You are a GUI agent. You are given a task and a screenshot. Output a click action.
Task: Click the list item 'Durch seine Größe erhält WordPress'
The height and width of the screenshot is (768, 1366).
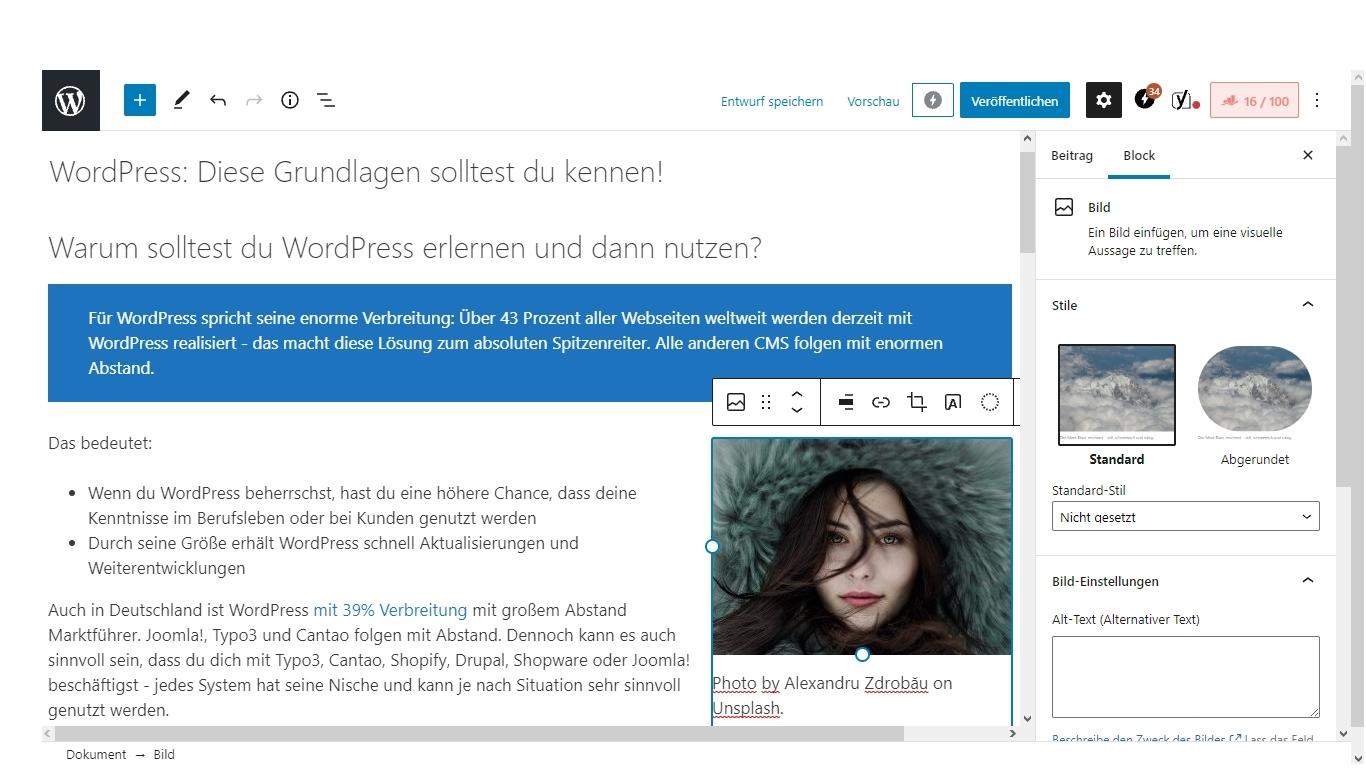[x=333, y=555]
